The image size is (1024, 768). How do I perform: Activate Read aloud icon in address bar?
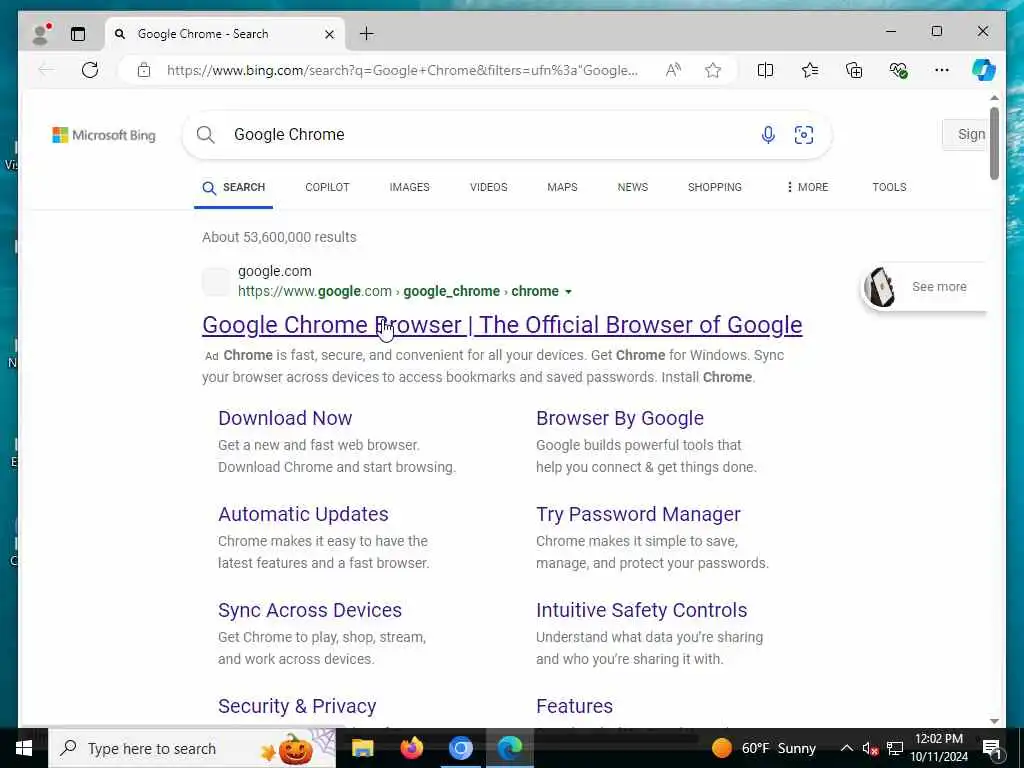(x=673, y=70)
